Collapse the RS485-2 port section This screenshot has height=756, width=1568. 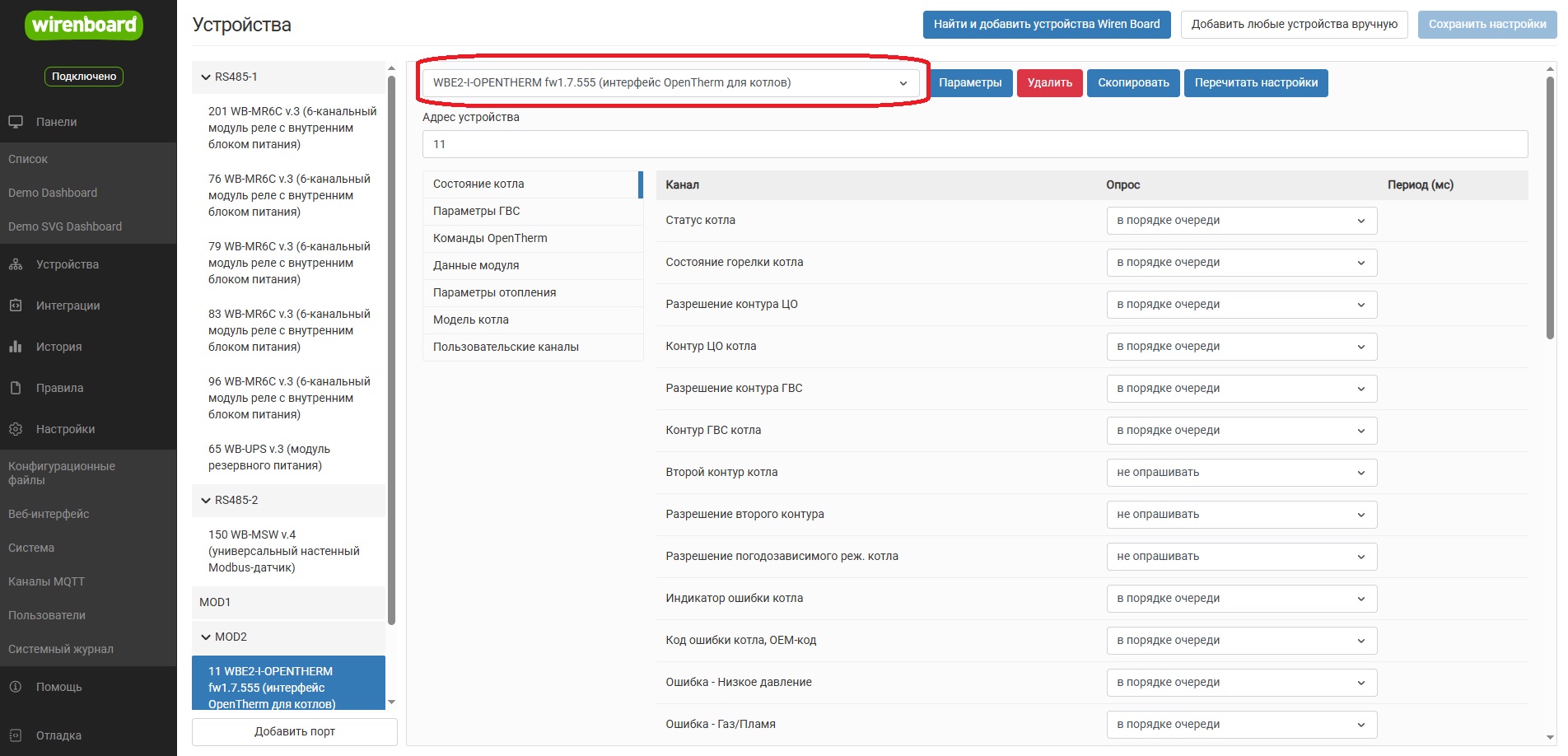pos(206,500)
